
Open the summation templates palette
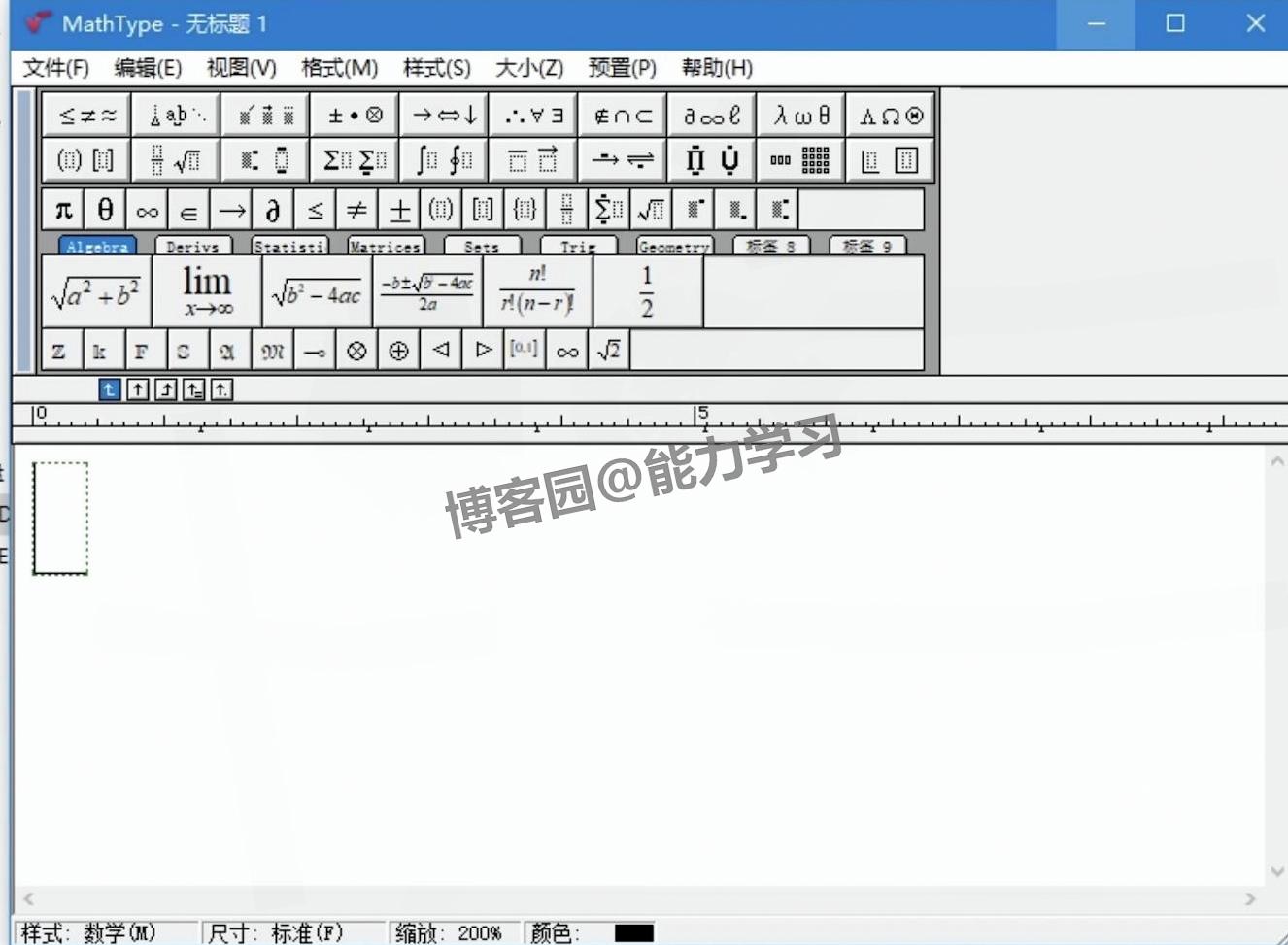(x=356, y=160)
